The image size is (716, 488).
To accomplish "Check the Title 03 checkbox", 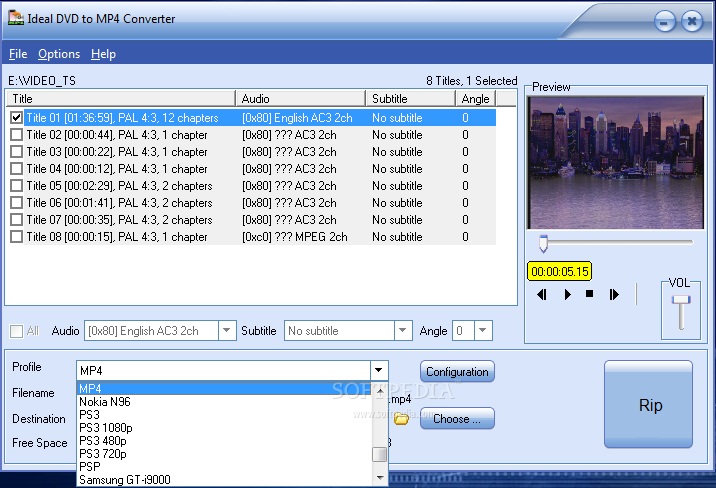I will (16, 152).
